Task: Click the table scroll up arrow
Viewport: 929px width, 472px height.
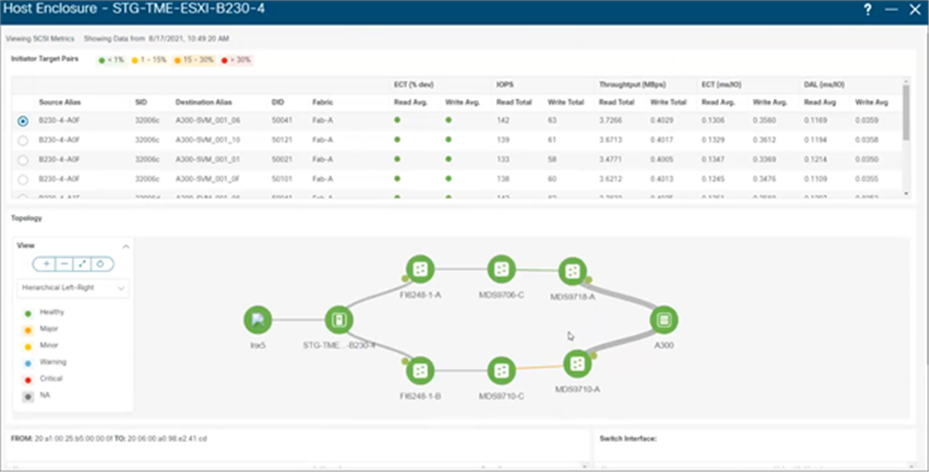Action: coord(905,80)
